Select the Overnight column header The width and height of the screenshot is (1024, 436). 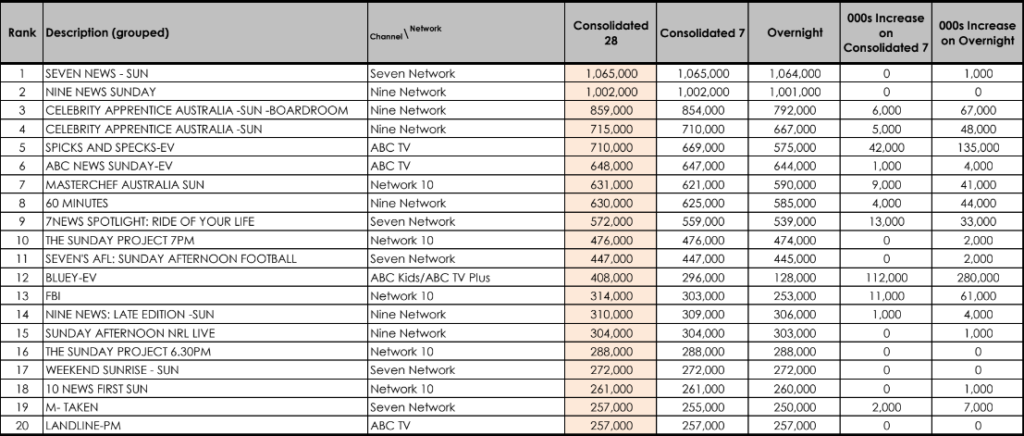(794, 33)
